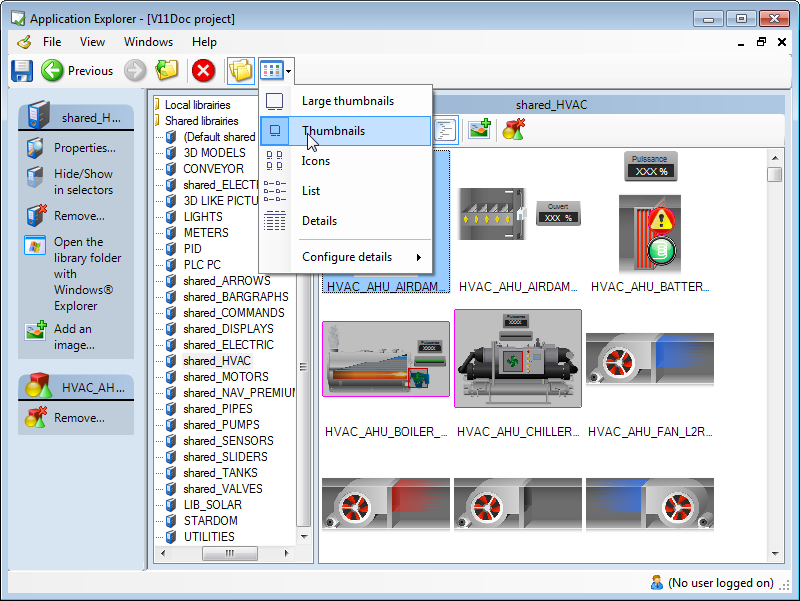Select the HVAC_AHU_CHILLER thumbnail
Viewport: 800px width, 601px height.
[x=518, y=358]
